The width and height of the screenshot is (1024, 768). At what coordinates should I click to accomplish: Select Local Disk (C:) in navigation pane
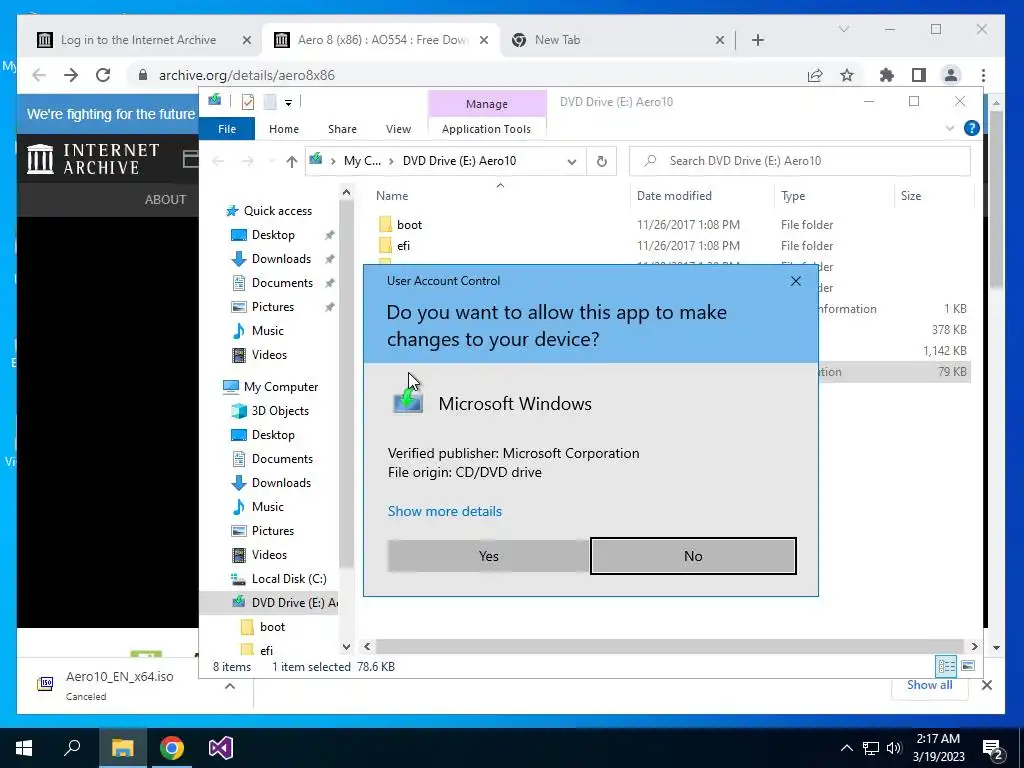click(x=289, y=579)
